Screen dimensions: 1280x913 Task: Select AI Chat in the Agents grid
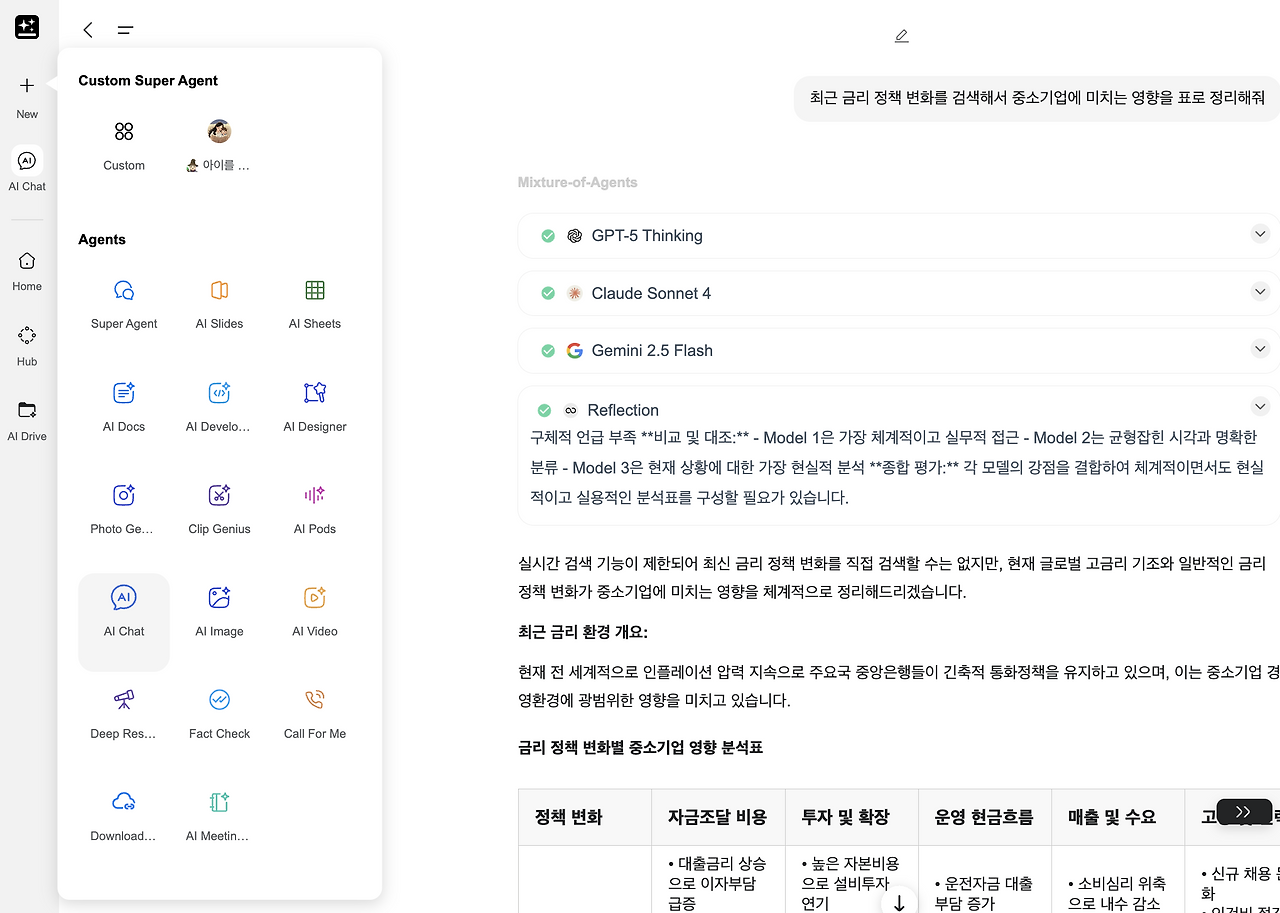pos(124,622)
